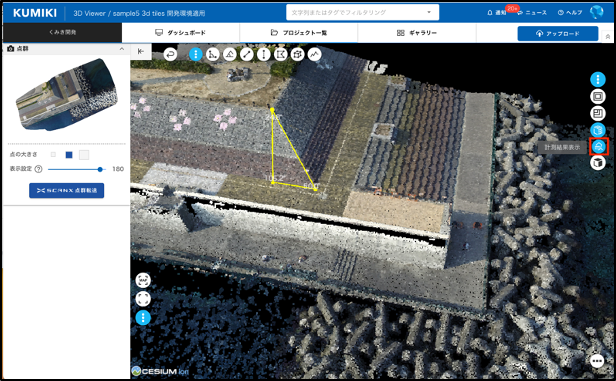Click the undo back arrow icon
Screen dimensions: 616x381
tap(170, 54)
